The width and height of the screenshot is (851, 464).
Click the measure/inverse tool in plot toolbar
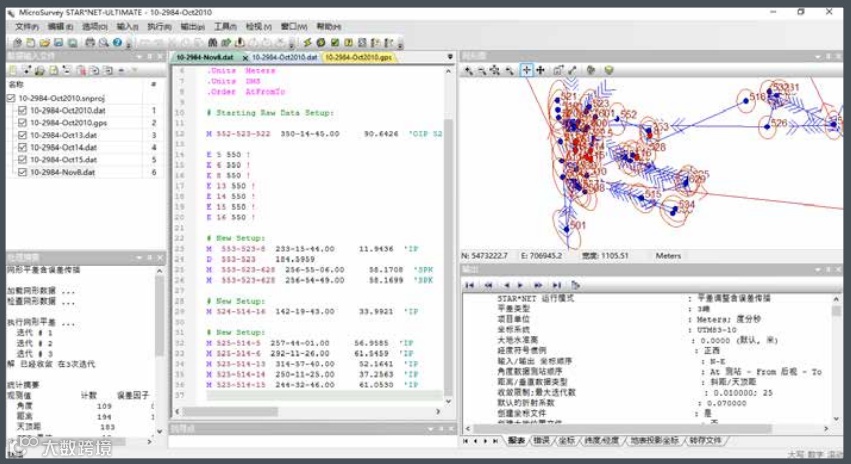click(x=572, y=70)
